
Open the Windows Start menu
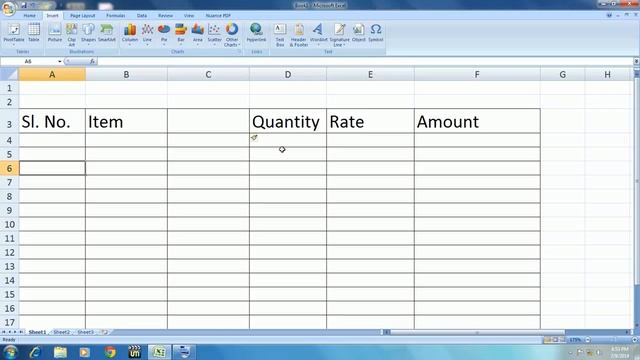tap(10, 352)
